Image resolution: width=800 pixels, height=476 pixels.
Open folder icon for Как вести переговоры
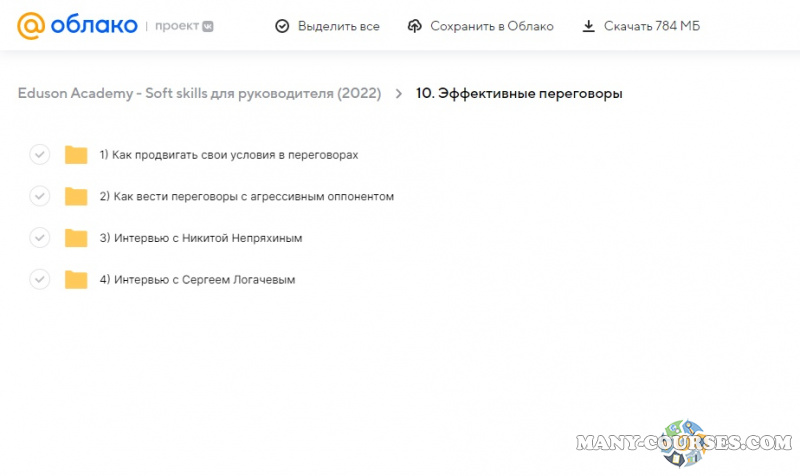coord(76,196)
